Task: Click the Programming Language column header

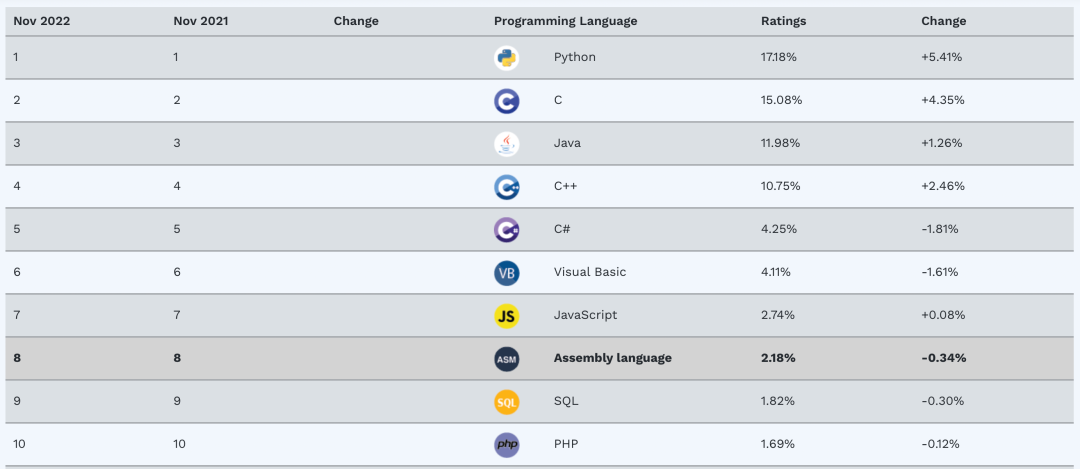Action: coord(565,21)
